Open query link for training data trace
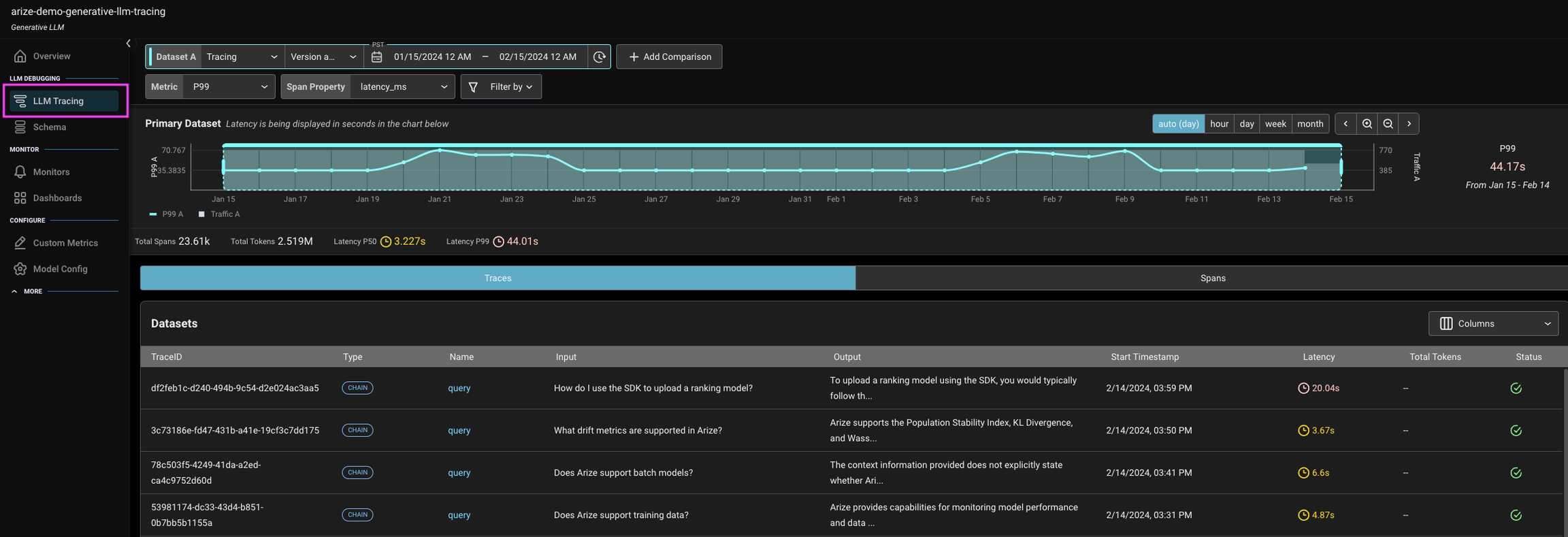This screenshot has height=537, width=1568. coord(459,515)
